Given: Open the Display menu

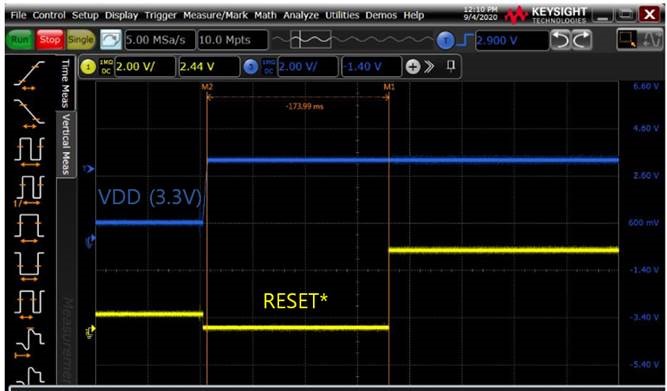Looking at the screenshot, I should pos(121,15).
